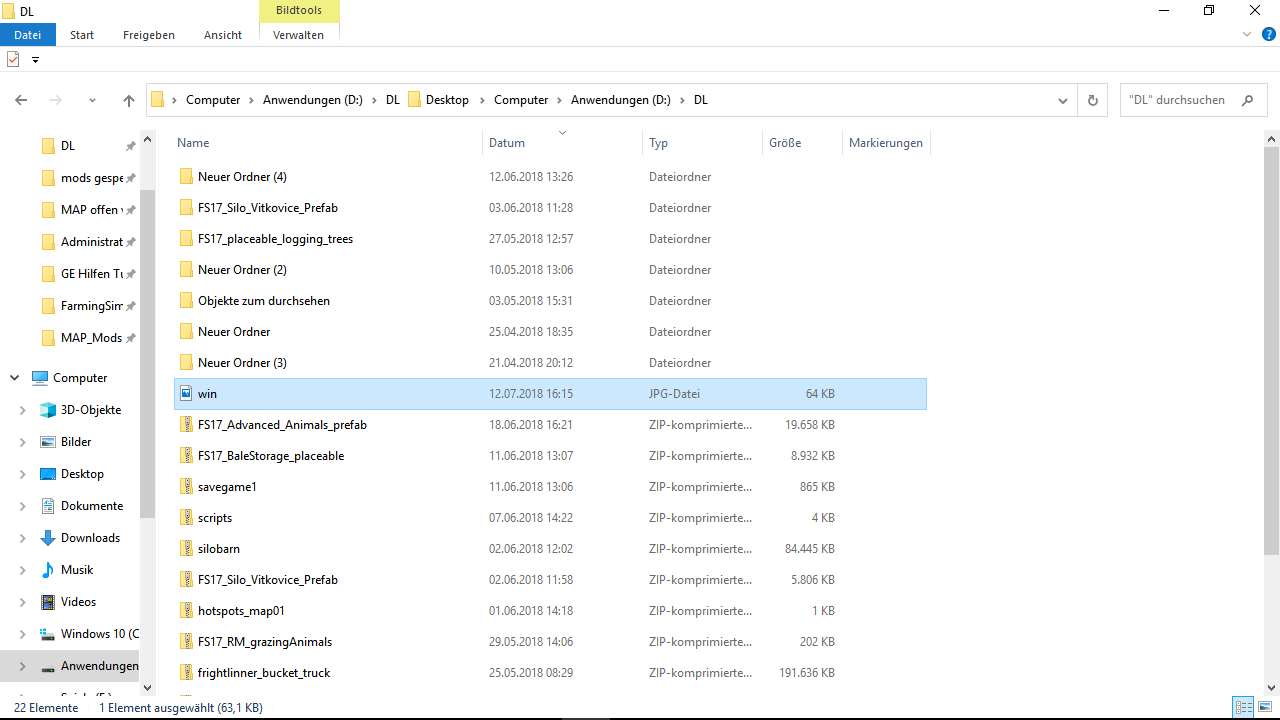Viewport: 1280px width, 720px height.
Task: Open the Freigeben ribbon tab
Action: click(x=149, y=34)
